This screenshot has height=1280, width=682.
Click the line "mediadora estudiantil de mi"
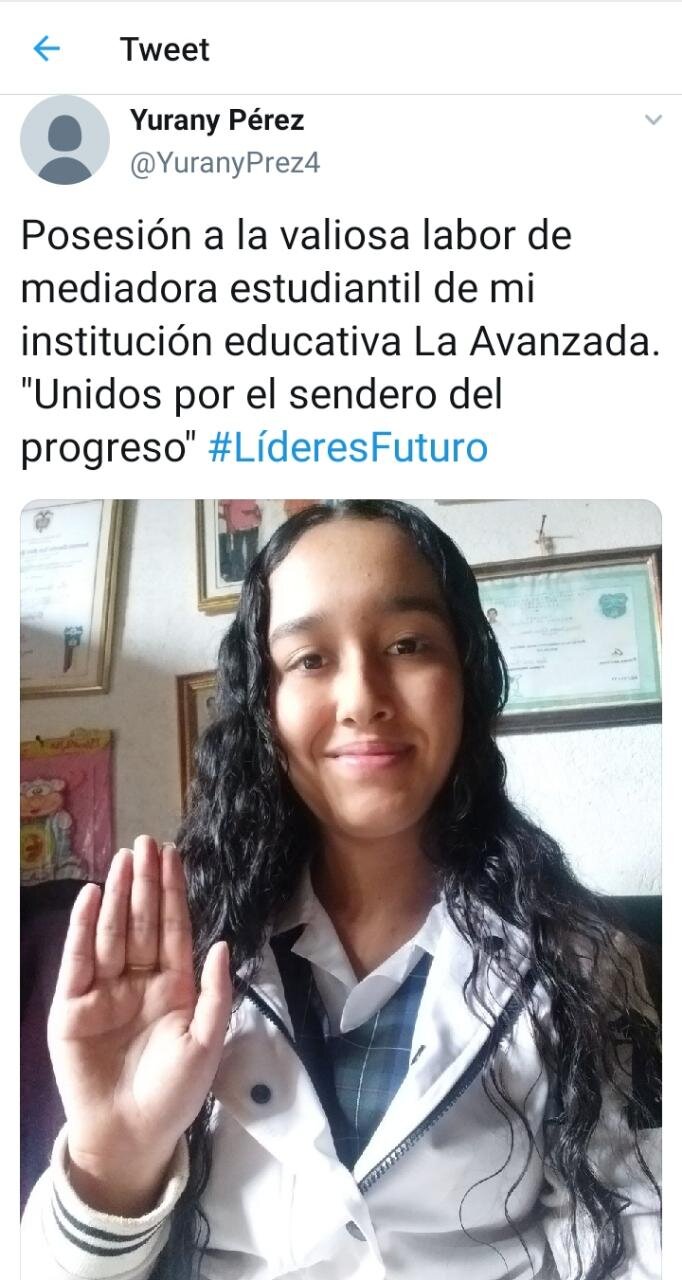tap(278, 289)
